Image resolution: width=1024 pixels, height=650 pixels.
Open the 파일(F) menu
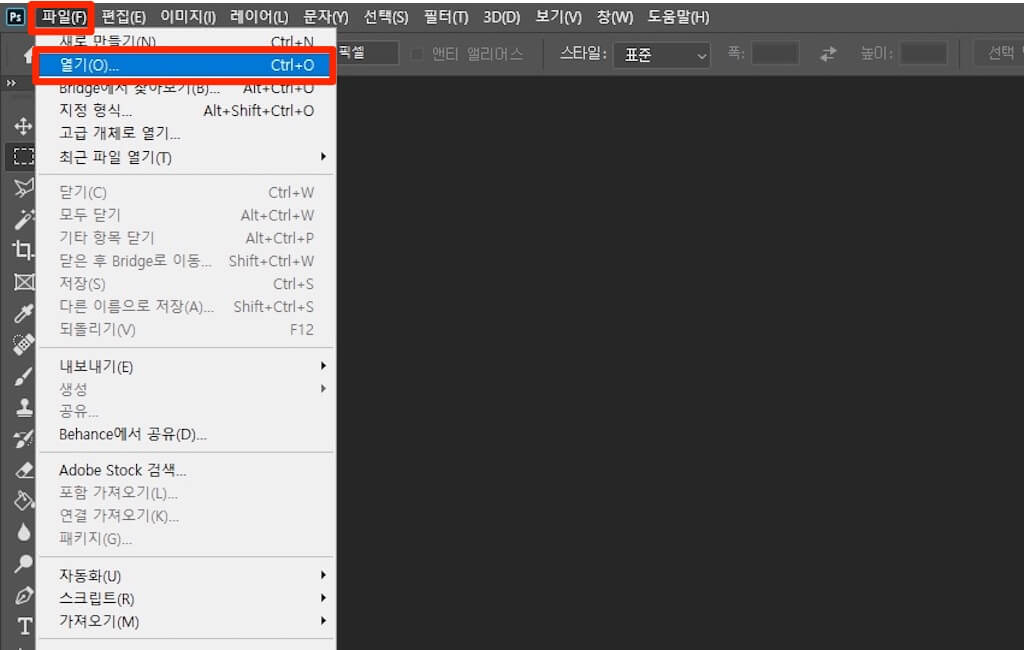[63, 17]
